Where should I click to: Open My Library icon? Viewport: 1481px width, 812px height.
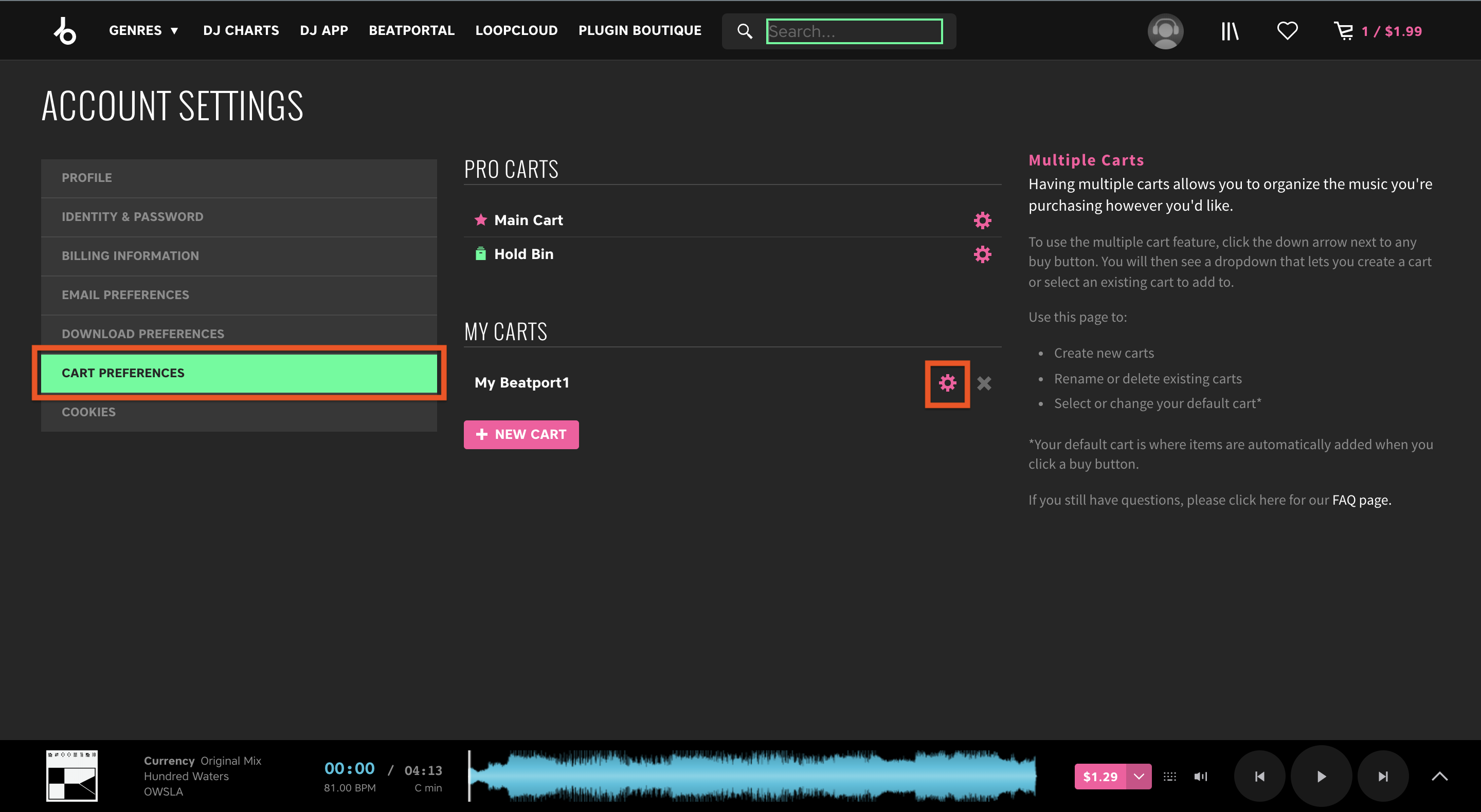pyautogui.click(x=1230, y=31)
